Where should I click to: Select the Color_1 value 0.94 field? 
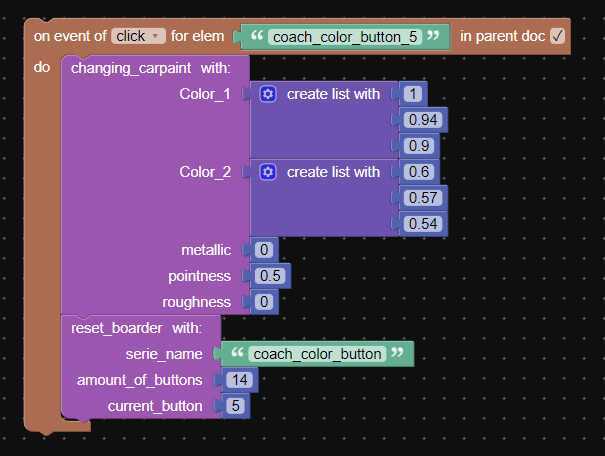click(x=423, y=120)
